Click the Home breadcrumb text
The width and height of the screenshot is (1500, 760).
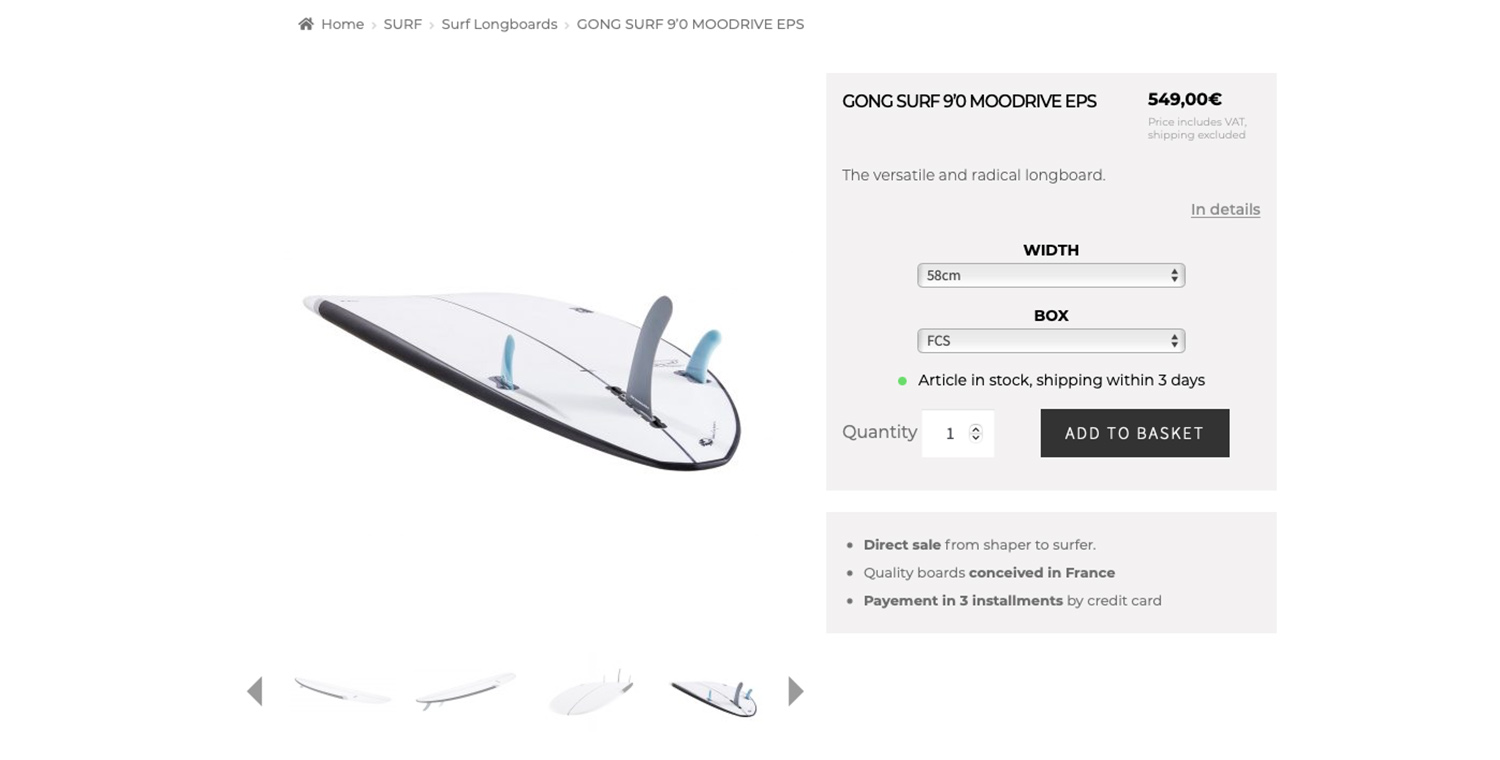coord(342,24)
